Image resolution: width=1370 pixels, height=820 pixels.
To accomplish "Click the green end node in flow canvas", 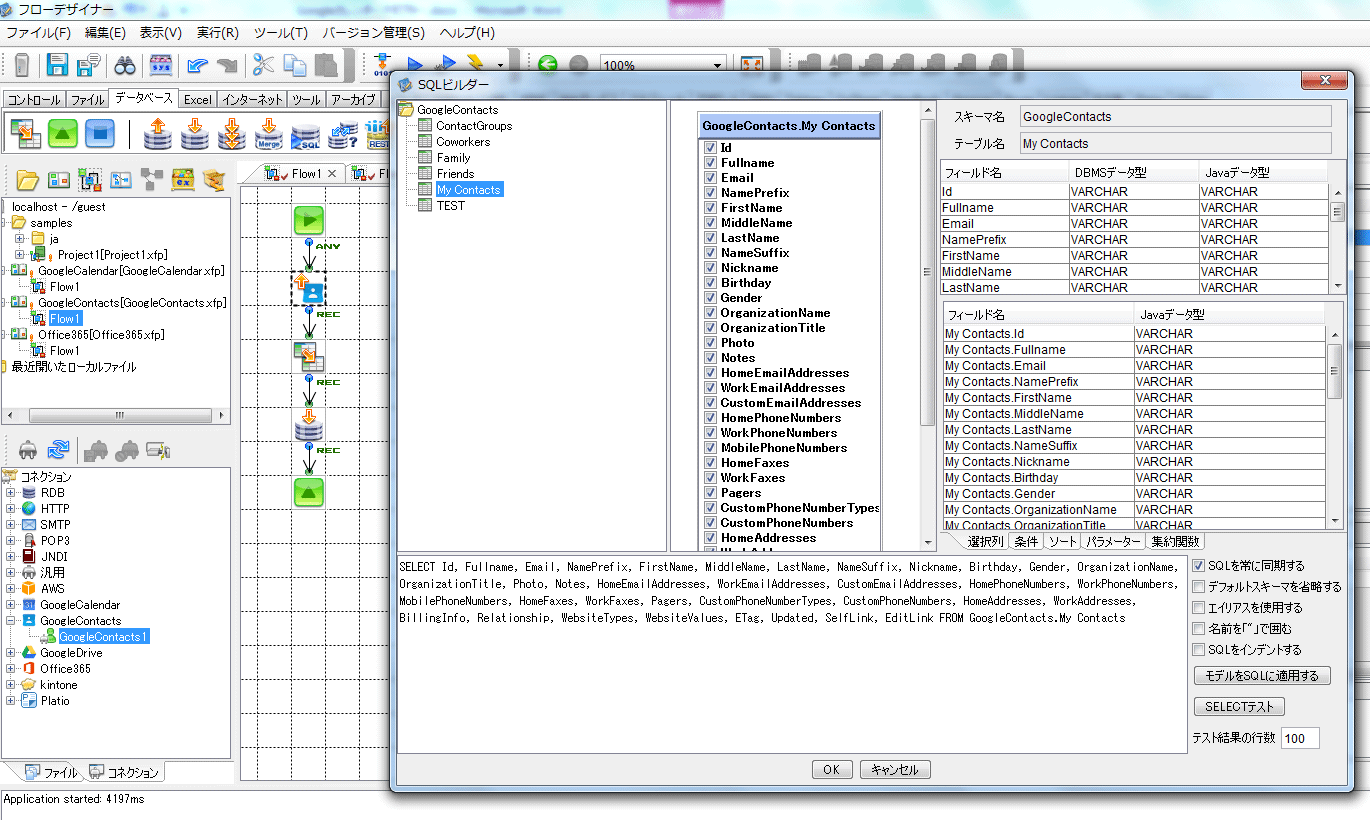I will [309, 491].
